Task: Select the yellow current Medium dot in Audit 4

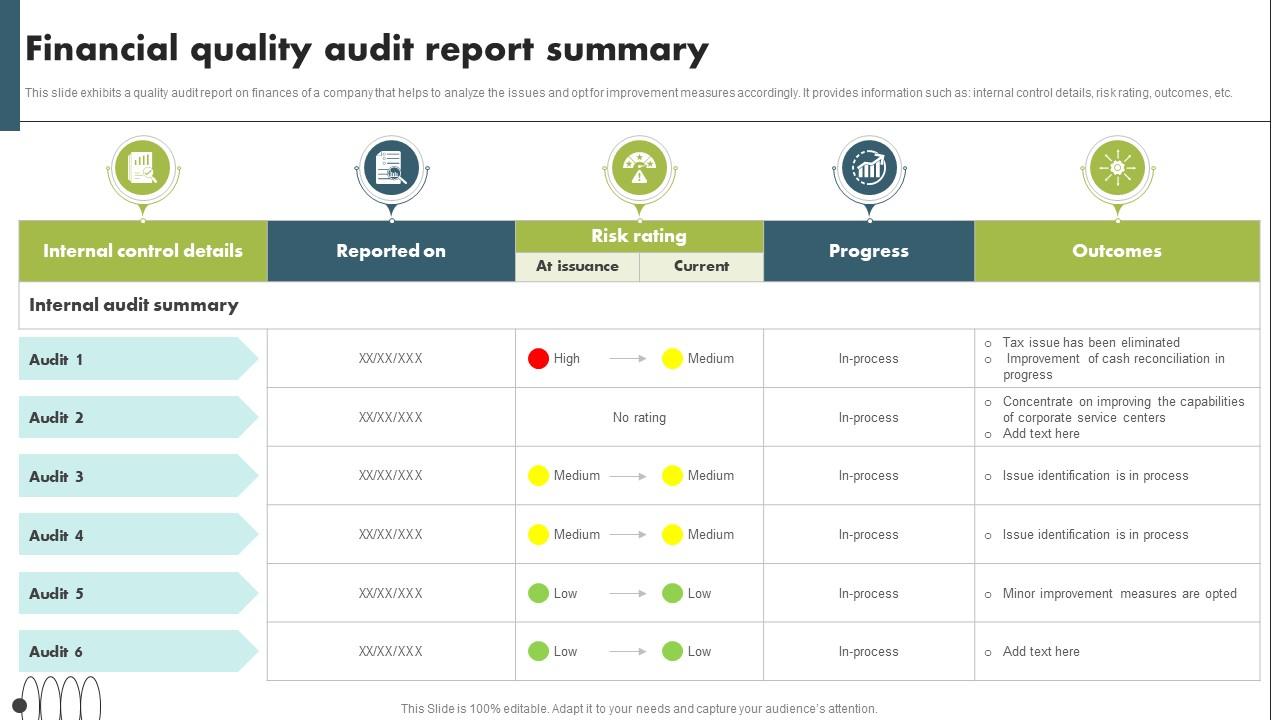Action: (x=672, y=535)
